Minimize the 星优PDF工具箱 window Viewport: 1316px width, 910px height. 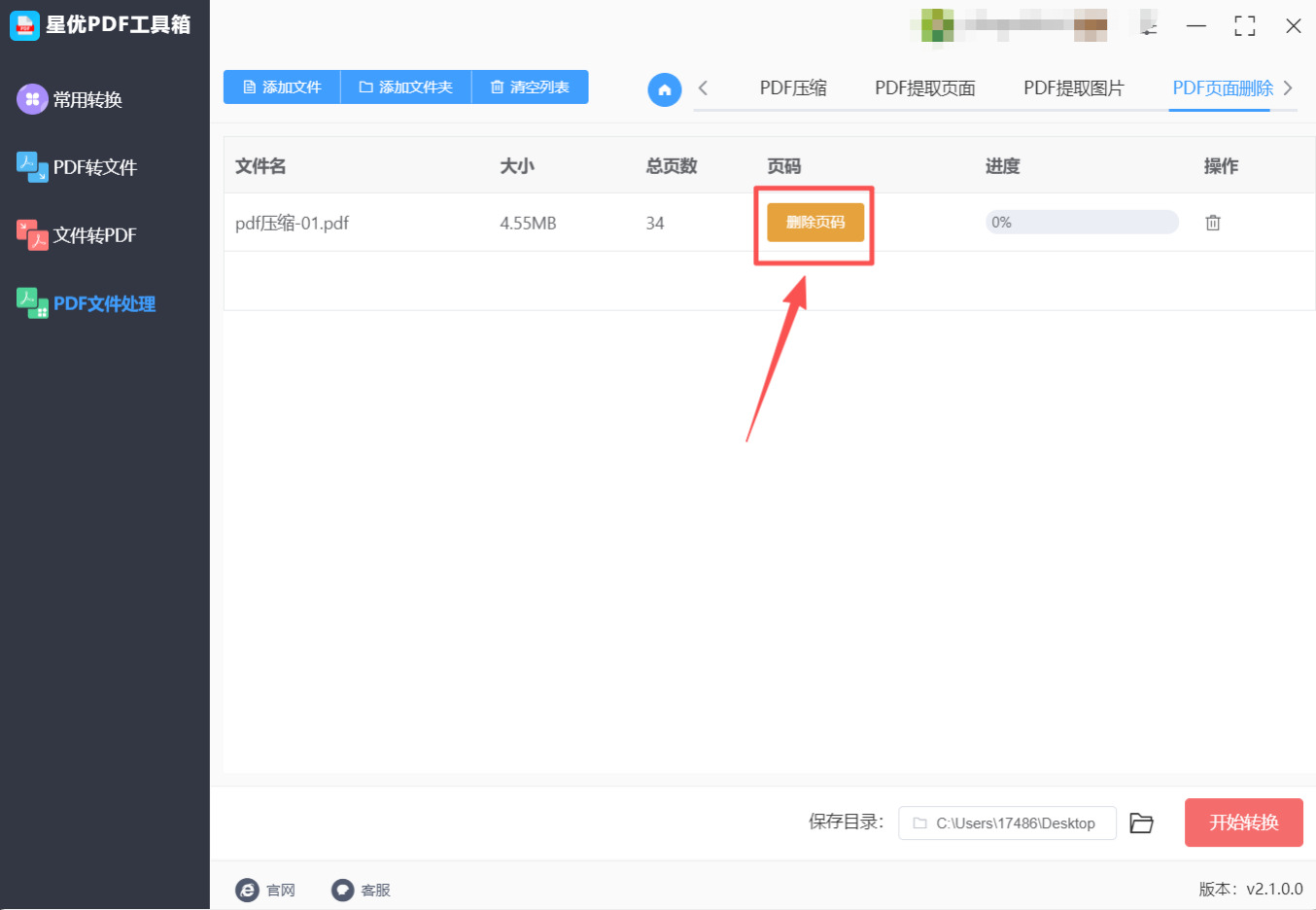[x=1196, y=26]
